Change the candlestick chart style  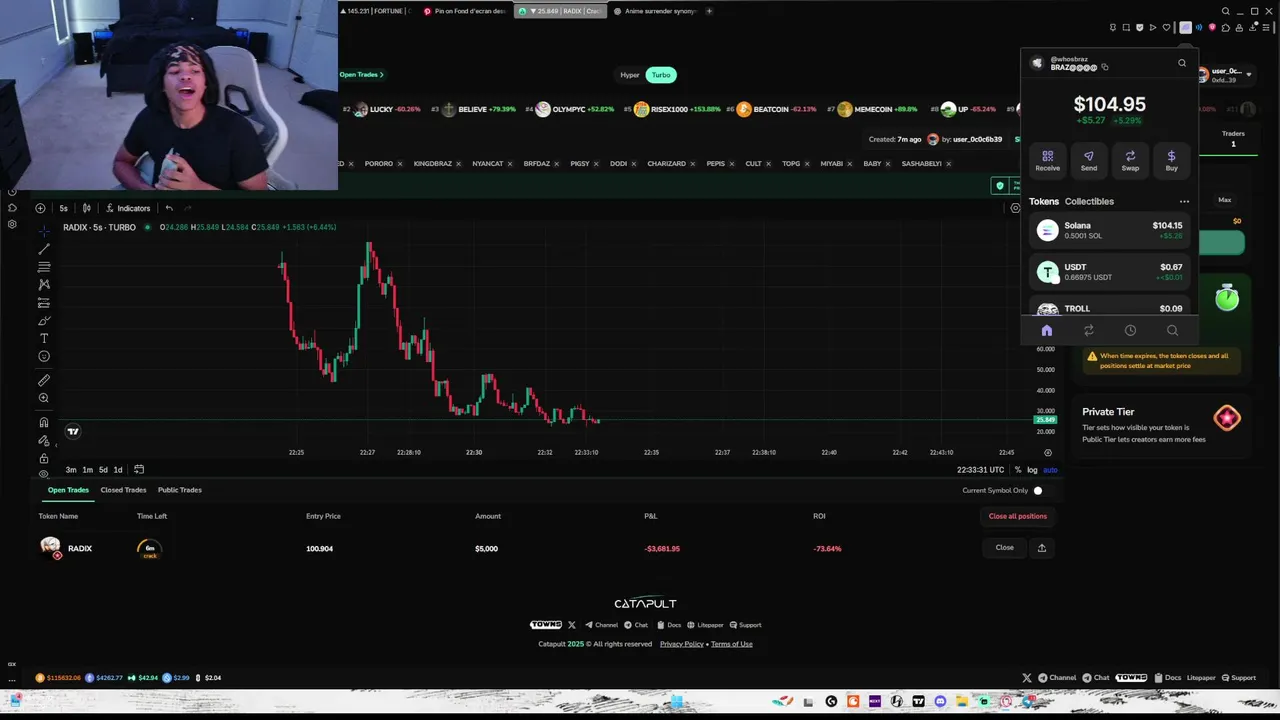[x=87, y=208]
